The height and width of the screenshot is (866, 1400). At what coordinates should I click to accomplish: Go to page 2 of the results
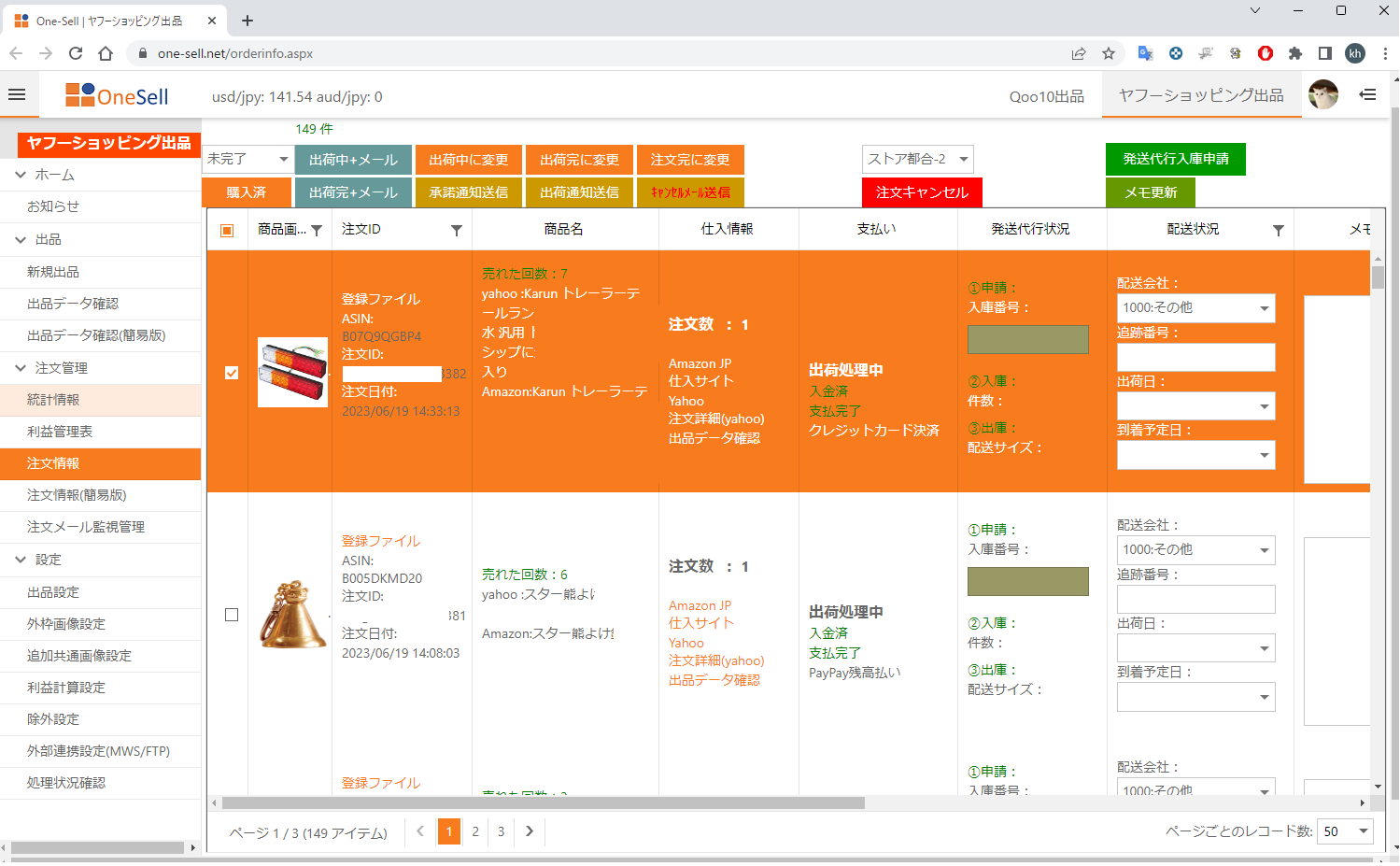pos(474,831)
